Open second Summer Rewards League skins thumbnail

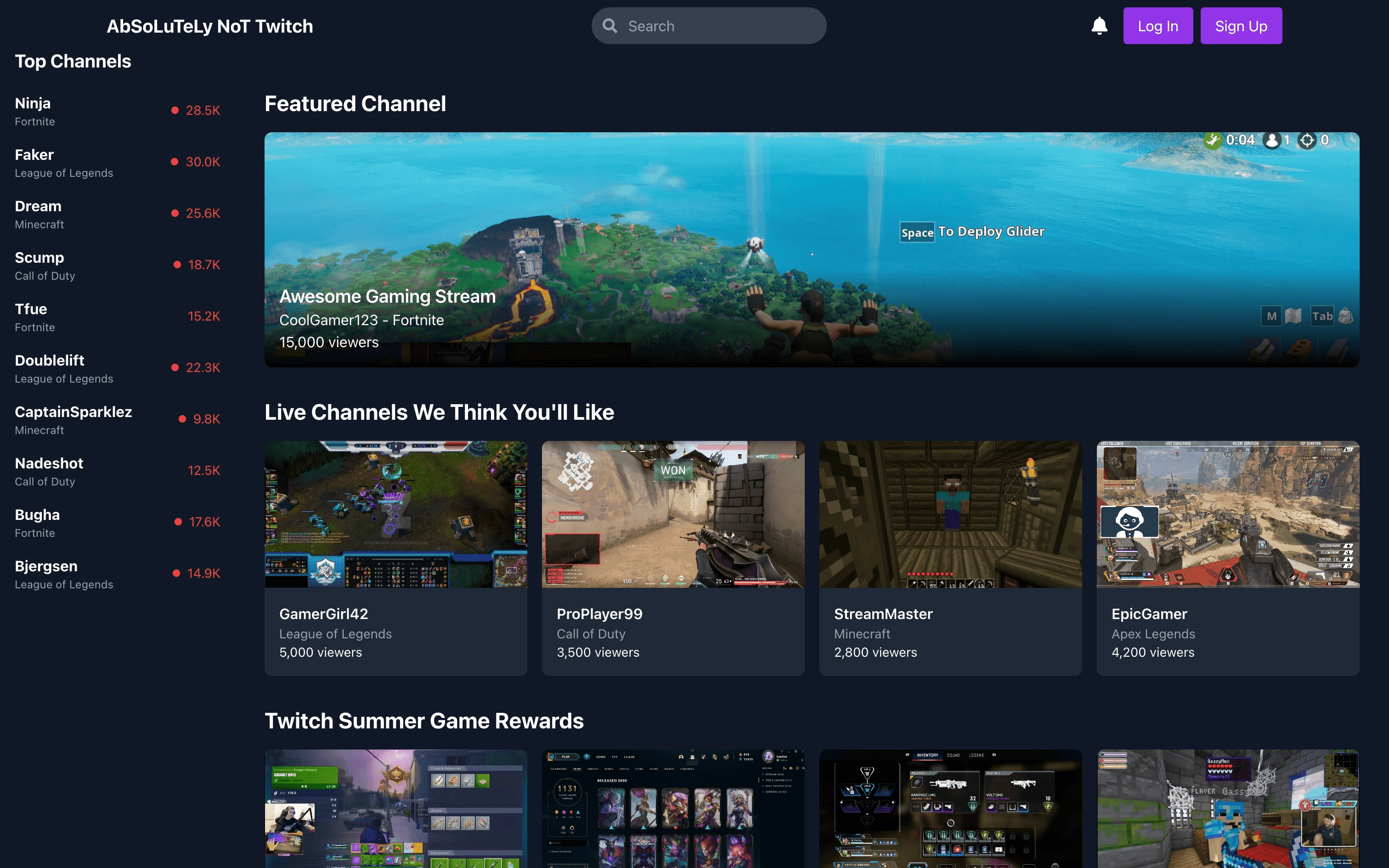673,809
